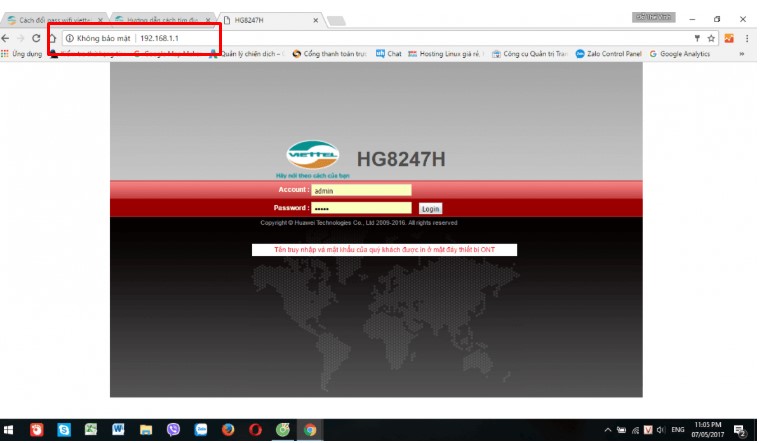This screenshot has height=443, width=761.
Task: Reload the current page
Action: click(36, 38)
